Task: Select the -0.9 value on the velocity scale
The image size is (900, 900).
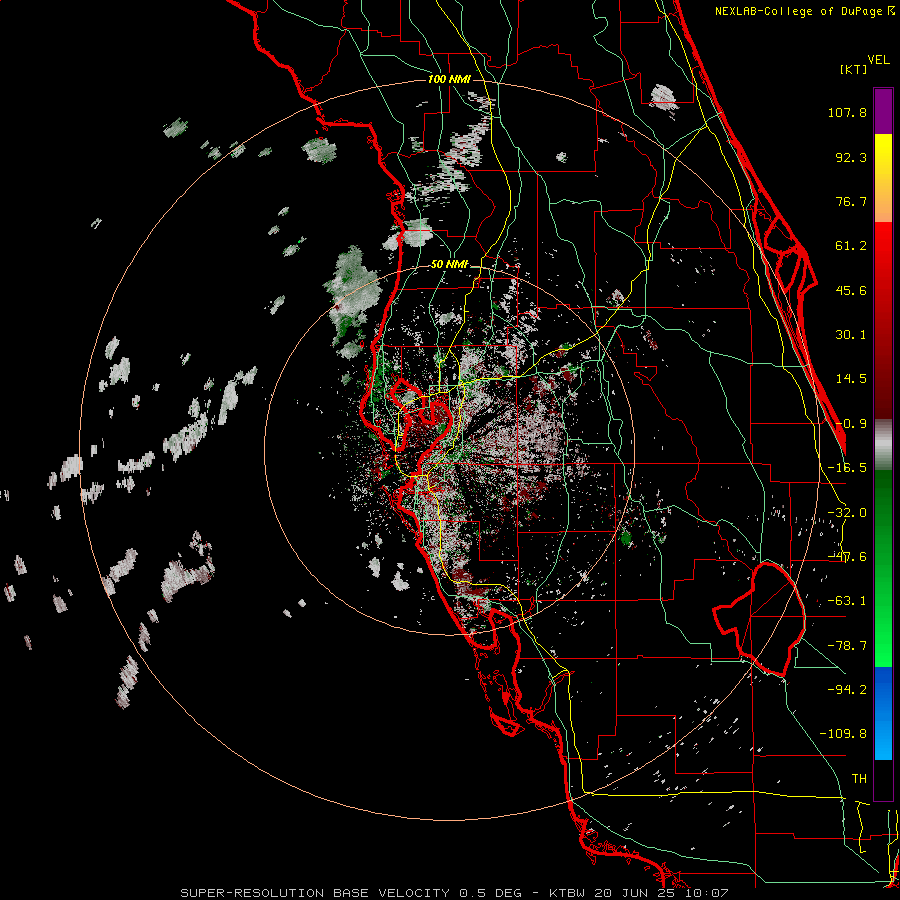Action: [x=851, y=424]
